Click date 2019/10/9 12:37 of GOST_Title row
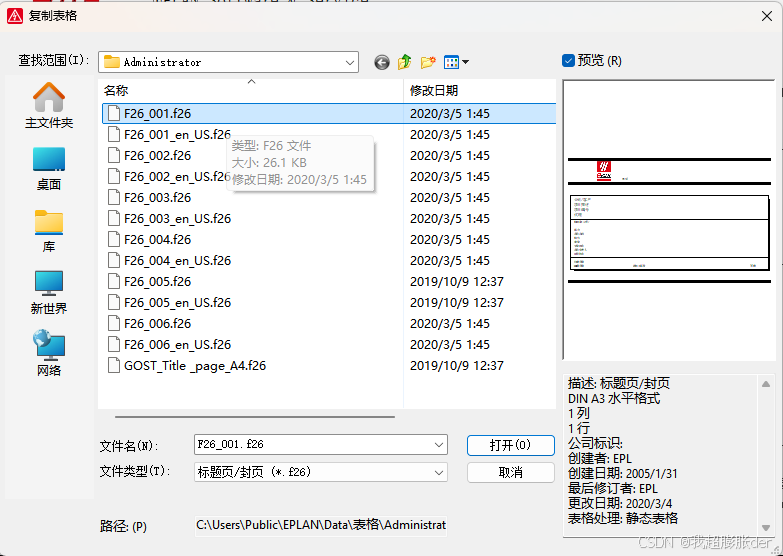 [456, 365]
